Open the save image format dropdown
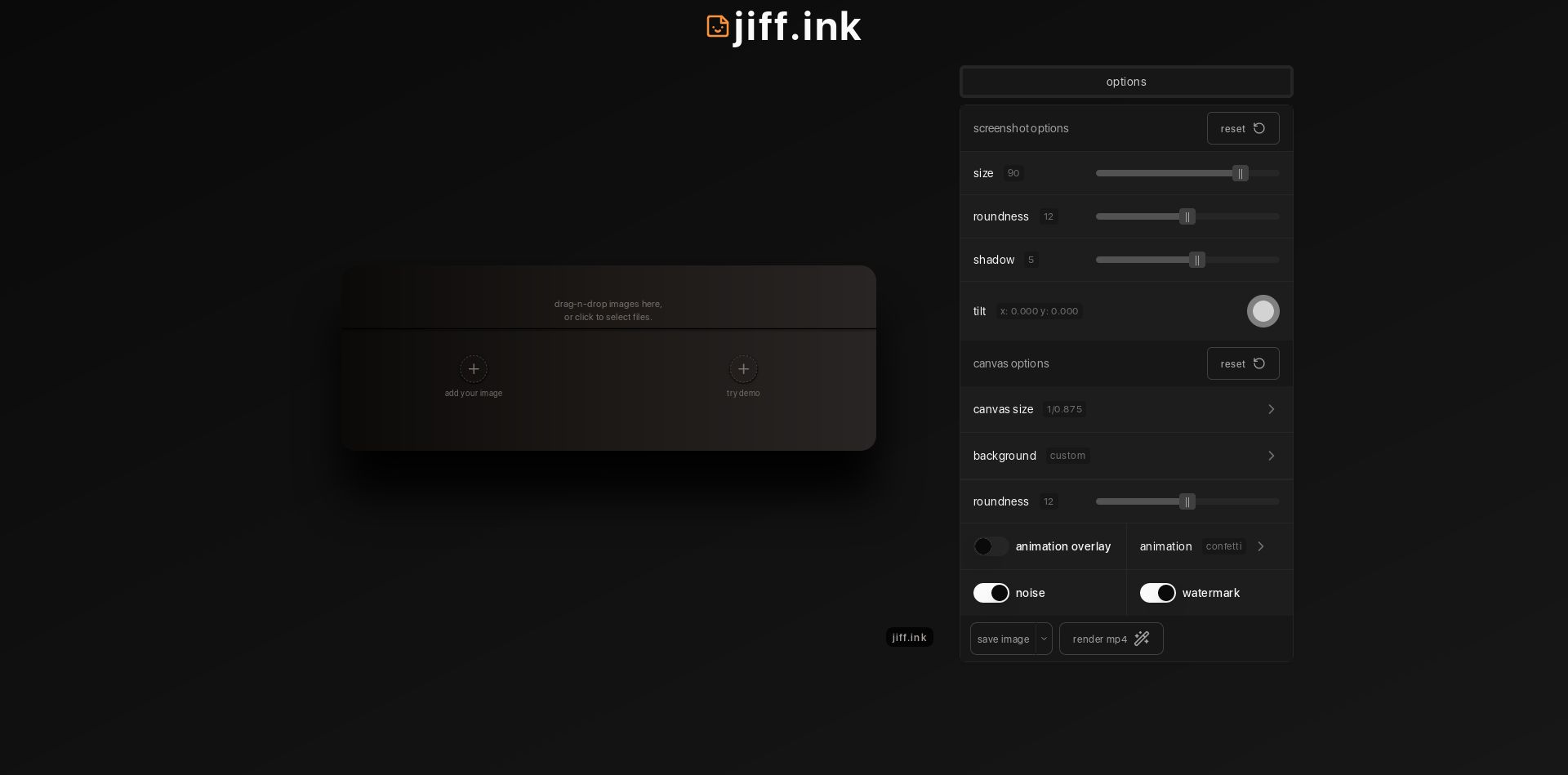 [1044, 639]
